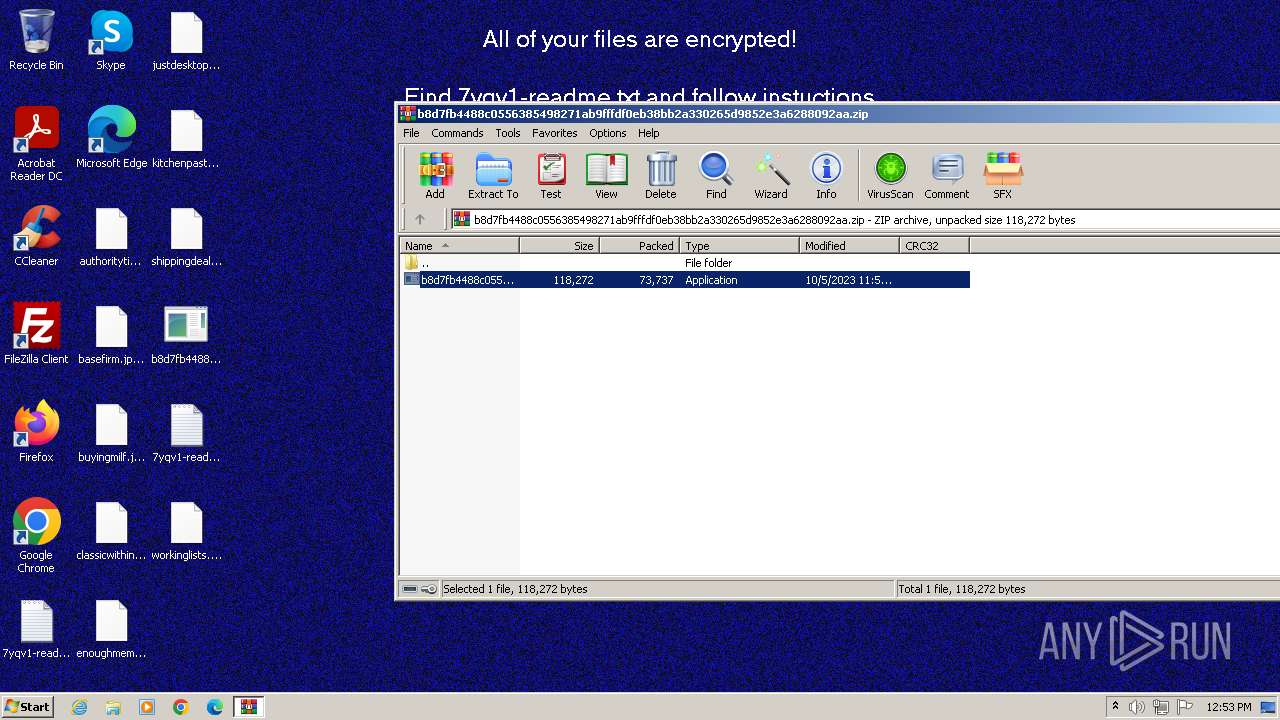Viewport: 1280px width, 720px height.
Task: Click the Start button
Action: (x=28, y=707)
